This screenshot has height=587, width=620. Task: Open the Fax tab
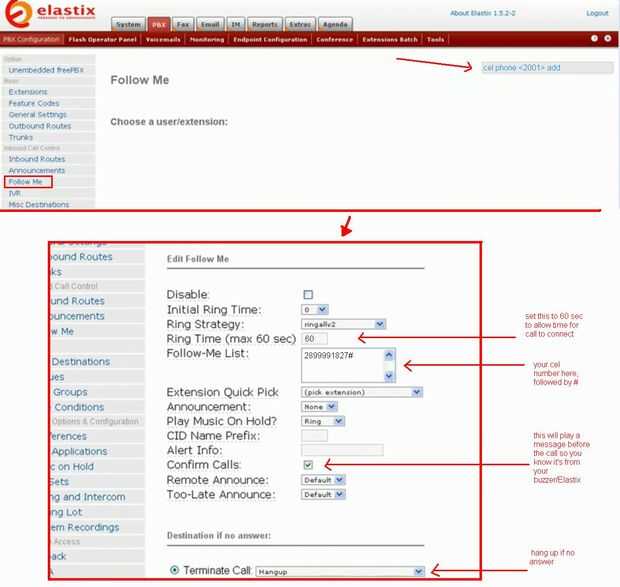pyautogui.click(x=183, y=24)
